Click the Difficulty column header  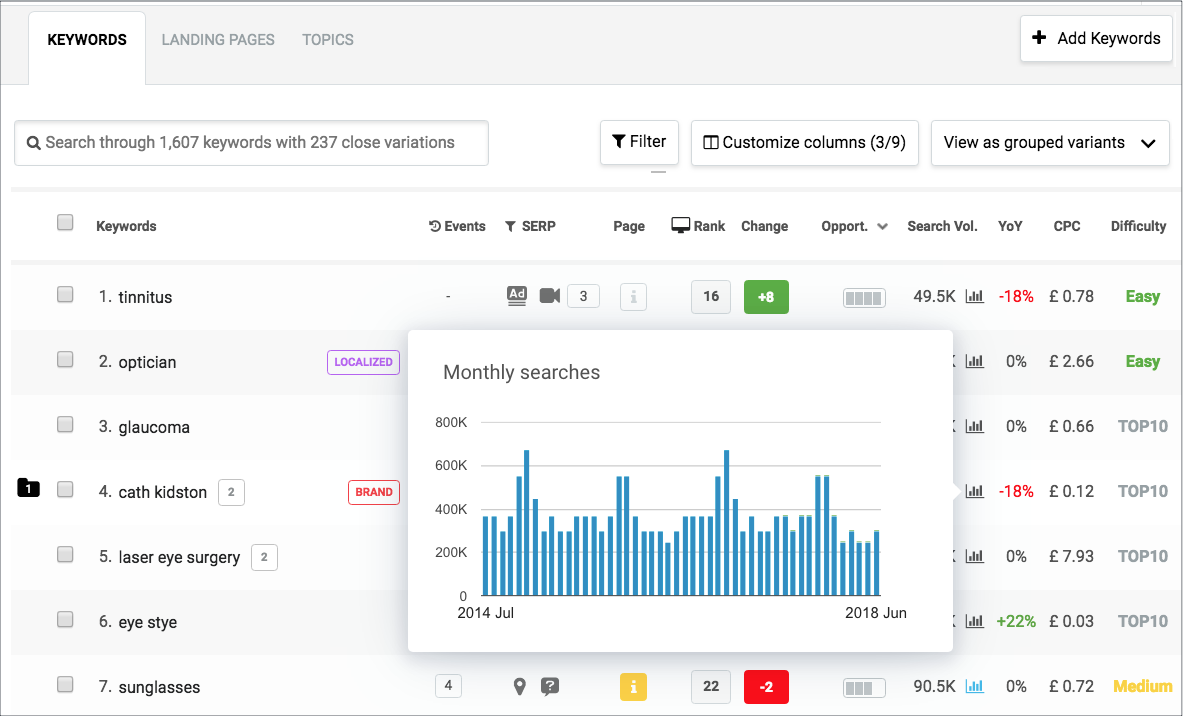tap(1138, 226)
